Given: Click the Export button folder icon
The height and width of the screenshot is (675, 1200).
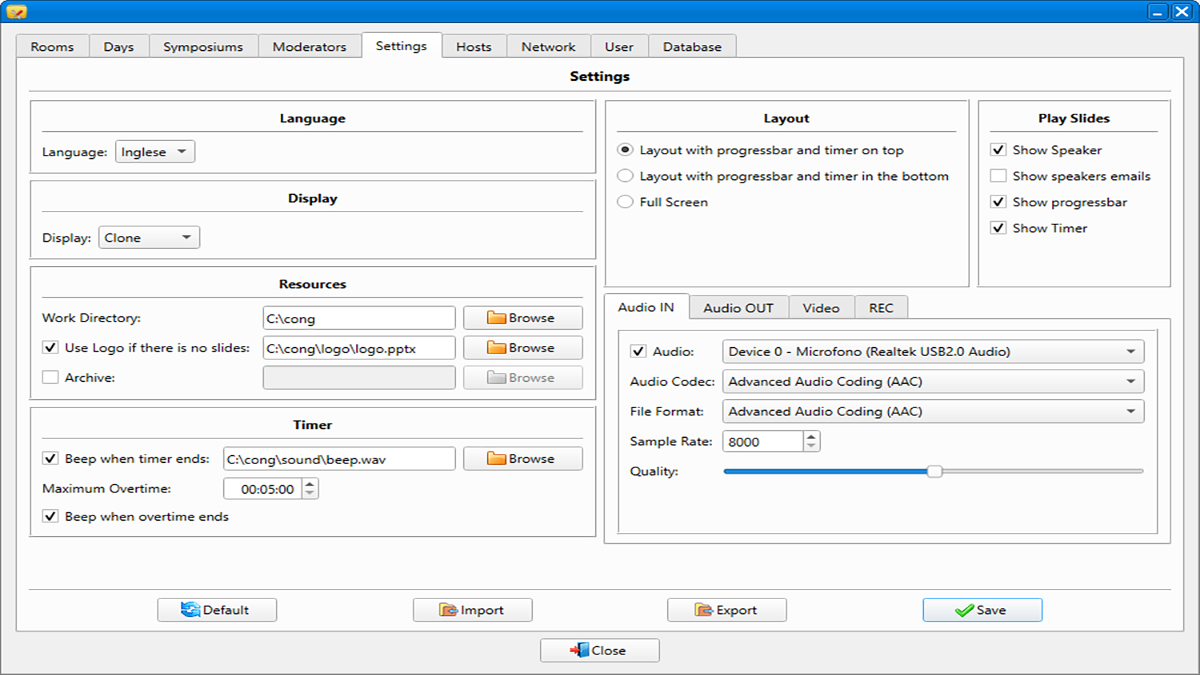Looking at the screenshot, I should point(704,610).
